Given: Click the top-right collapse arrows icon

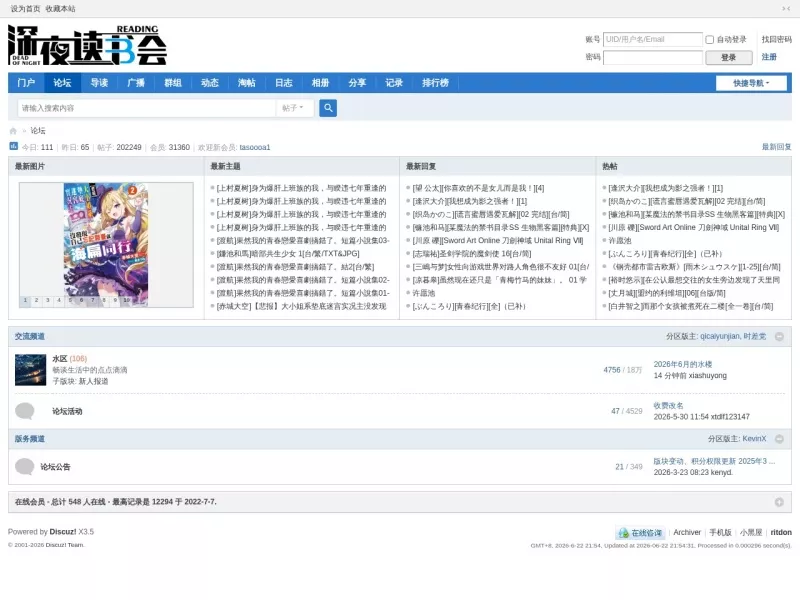Looking at the screenshot, I should (x=786, y=9).
